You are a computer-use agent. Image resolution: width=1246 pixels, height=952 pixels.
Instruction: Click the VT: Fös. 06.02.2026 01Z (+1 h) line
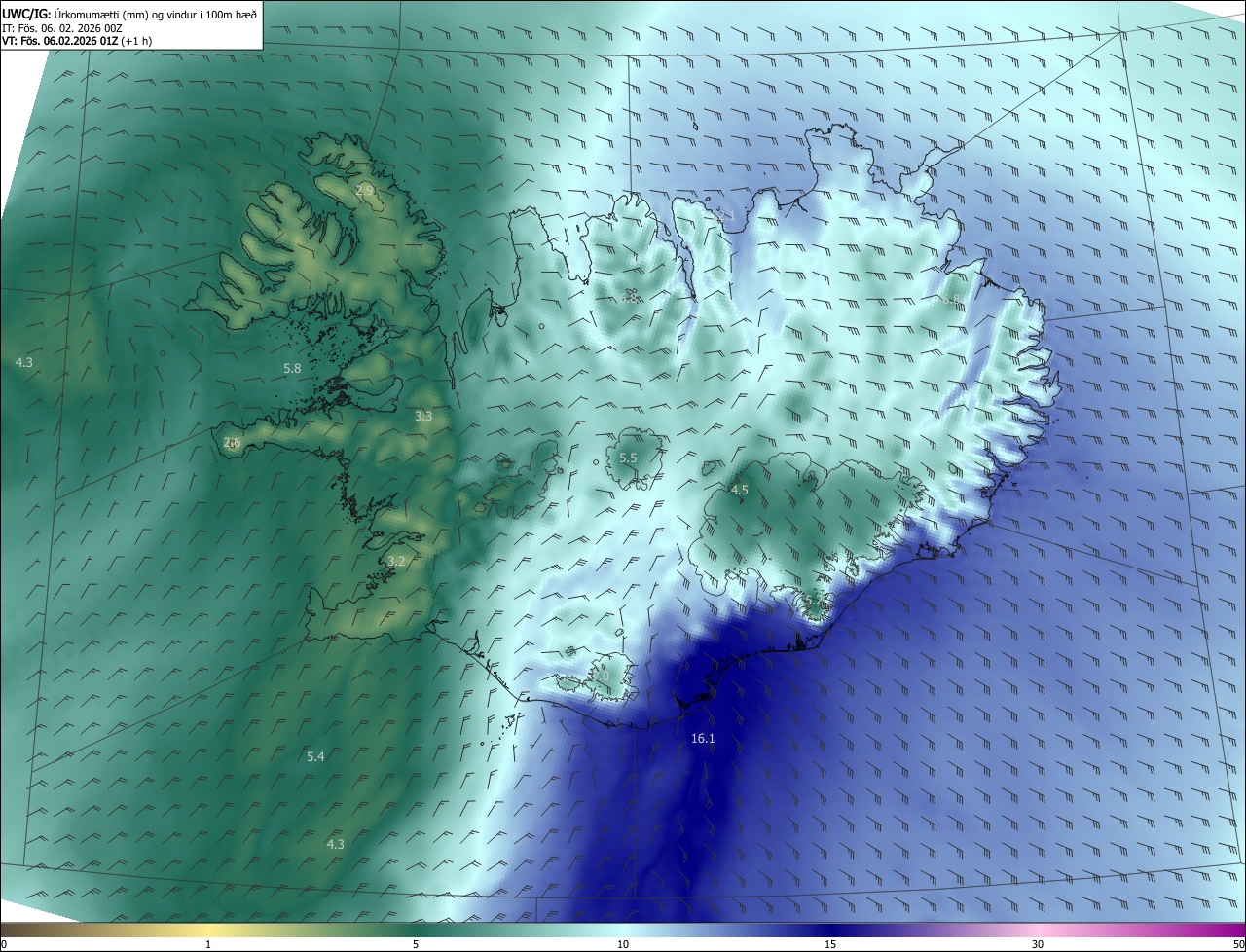tap(77, 42)
